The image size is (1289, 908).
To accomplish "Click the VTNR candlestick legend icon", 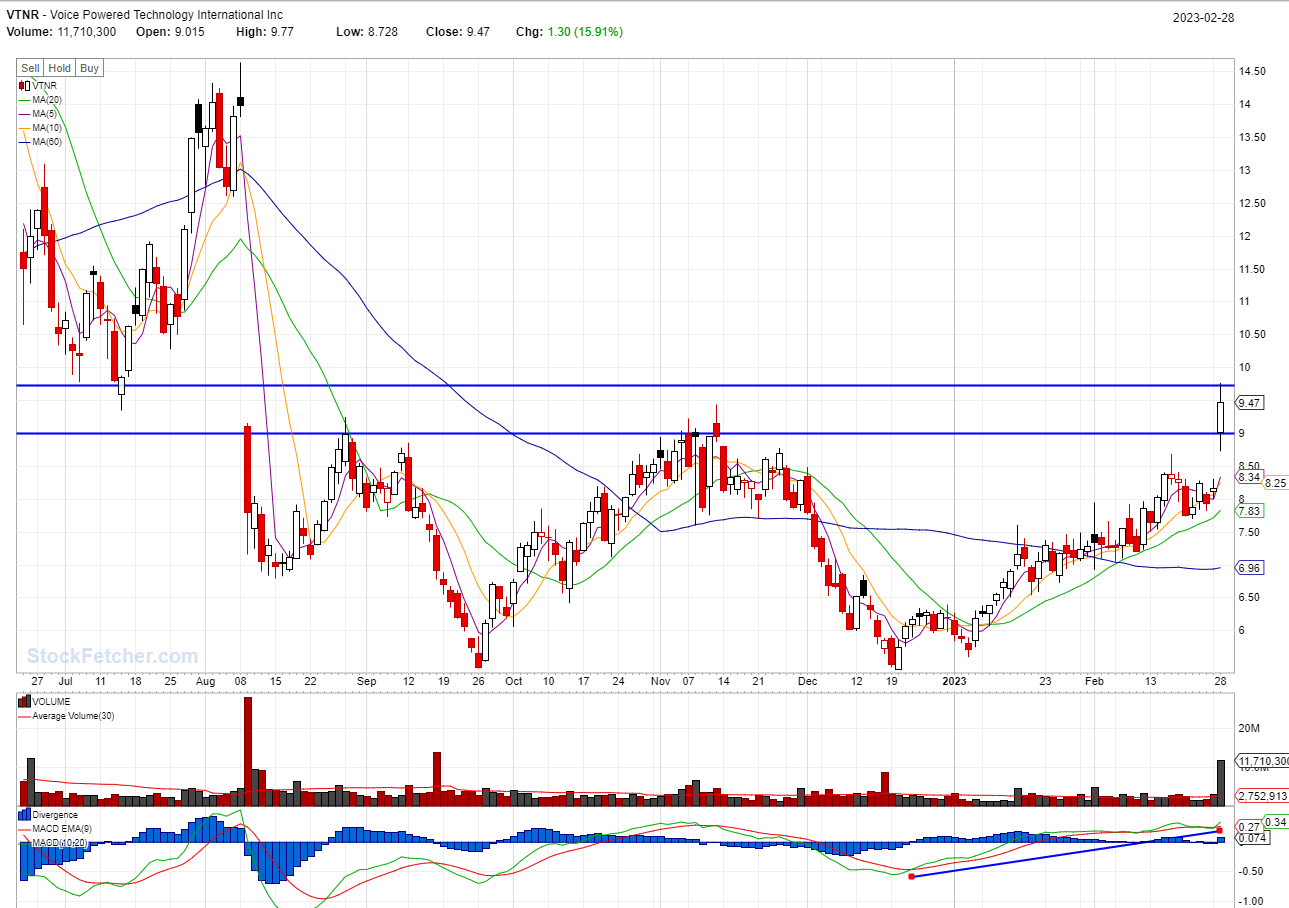I will click(24, 86).
